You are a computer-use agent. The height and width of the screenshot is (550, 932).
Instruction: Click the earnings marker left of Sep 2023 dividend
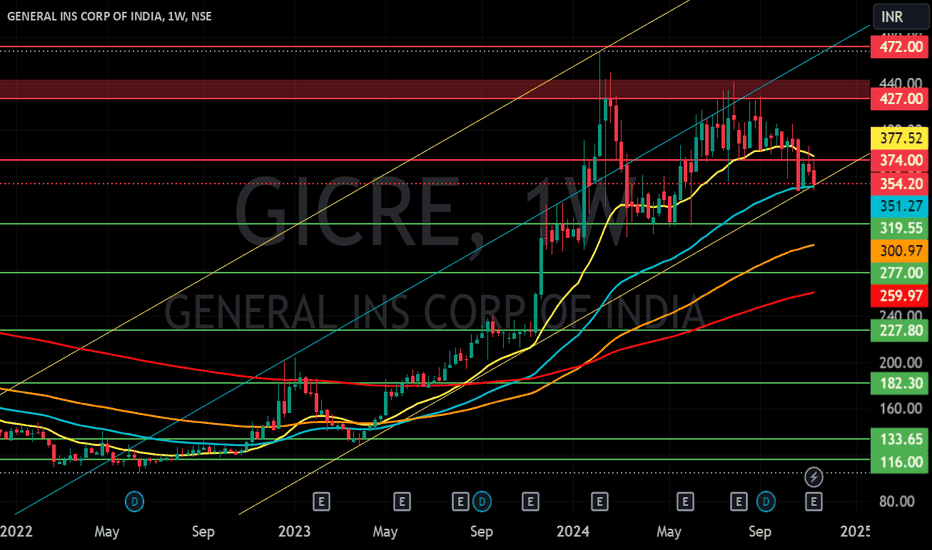pos(460,502)
